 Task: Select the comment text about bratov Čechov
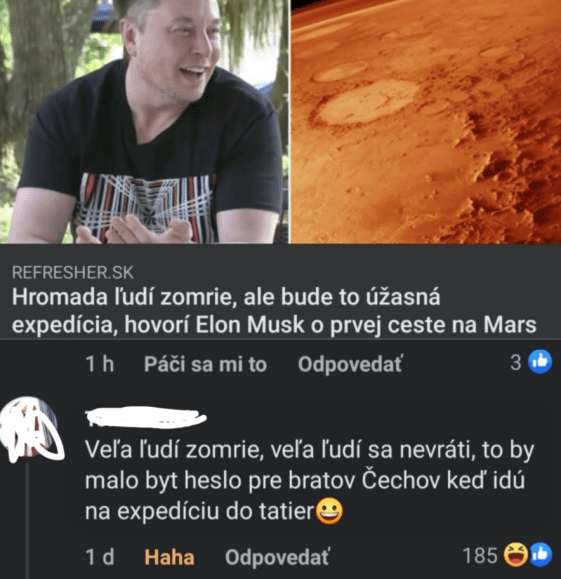(309, 481)
